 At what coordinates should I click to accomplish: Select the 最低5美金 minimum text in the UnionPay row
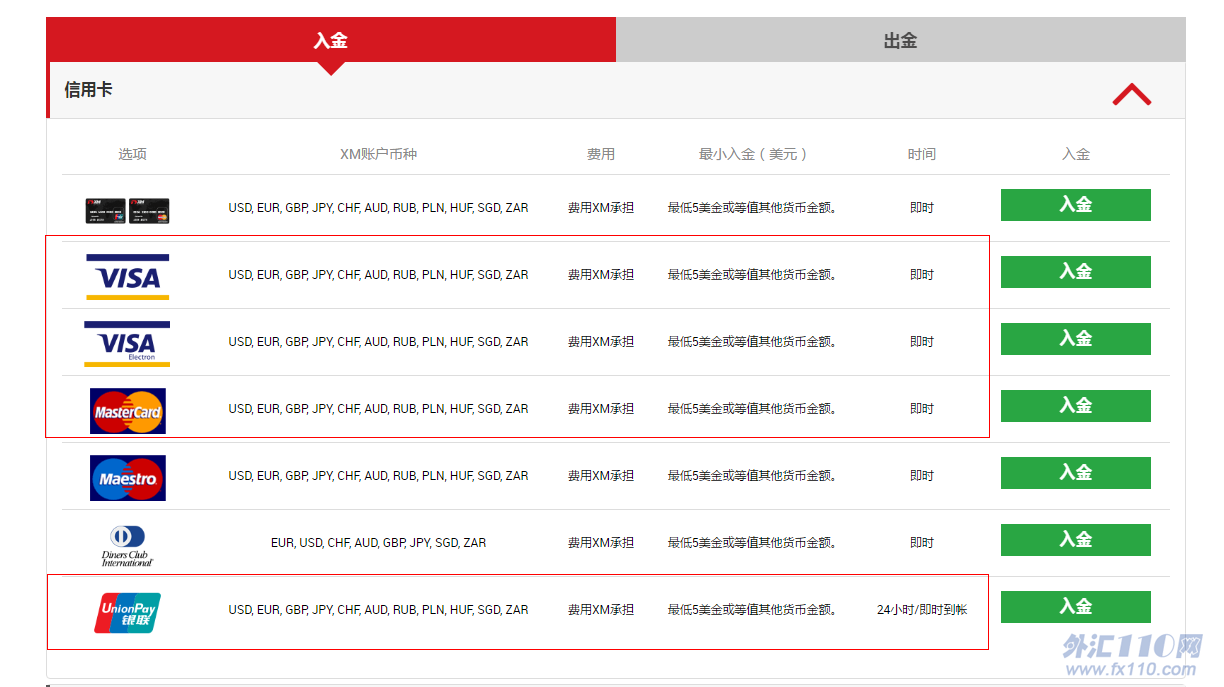[x=752, y=610]
